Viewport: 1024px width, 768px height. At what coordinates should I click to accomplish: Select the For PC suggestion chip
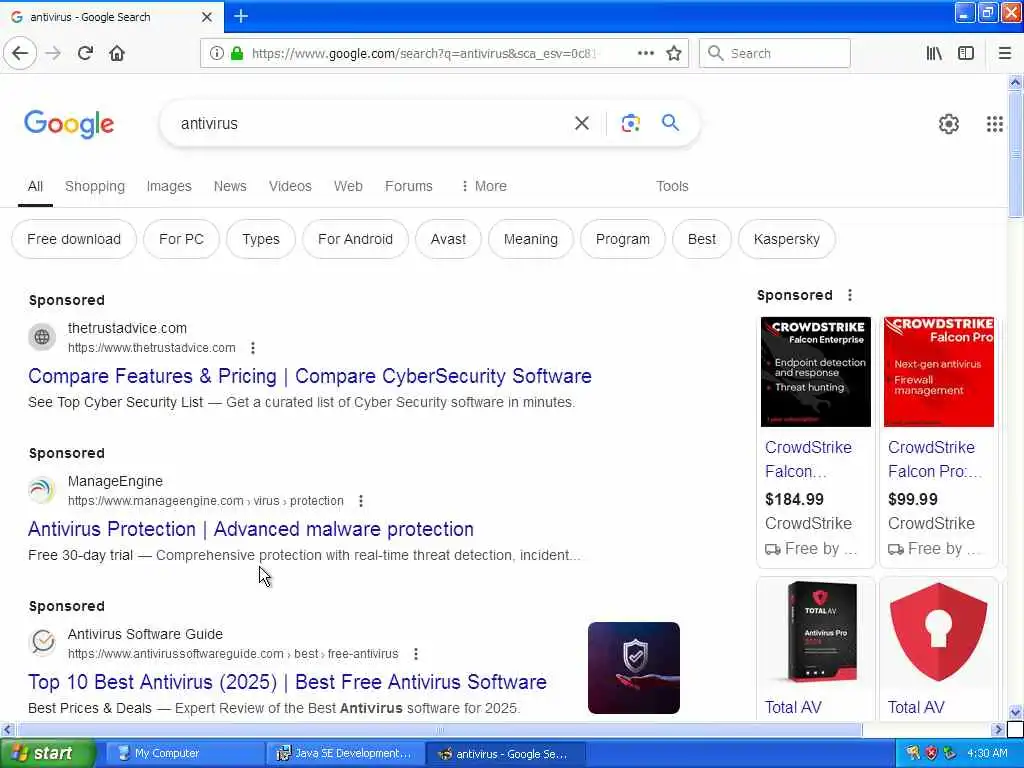182,239
